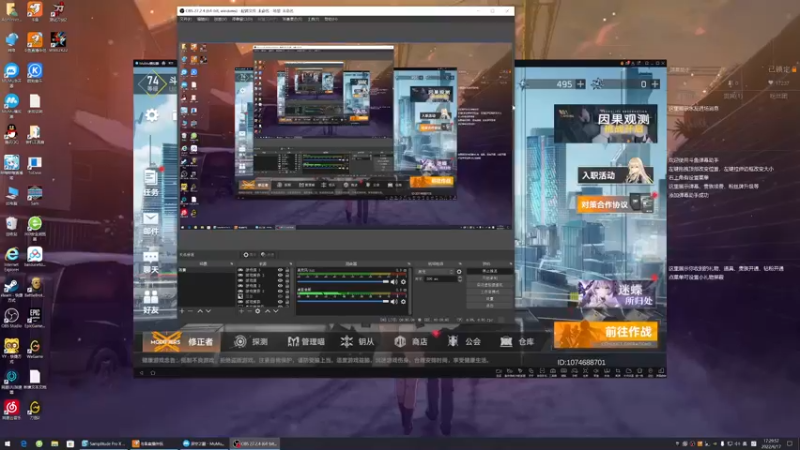Toggle visibility eye of fifth OBS source
Screen dimensions: 800x450
[x=280, y=291]
